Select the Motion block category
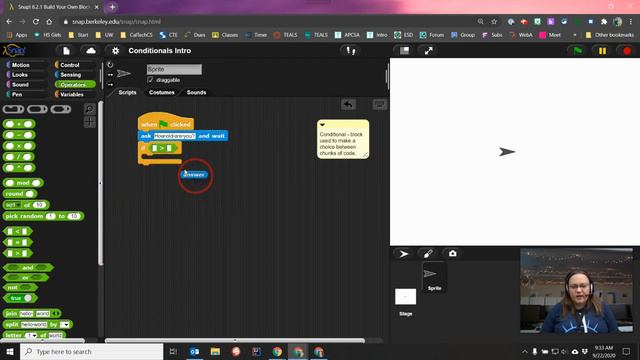The image size is (640, 360). [x=25, y=65]
